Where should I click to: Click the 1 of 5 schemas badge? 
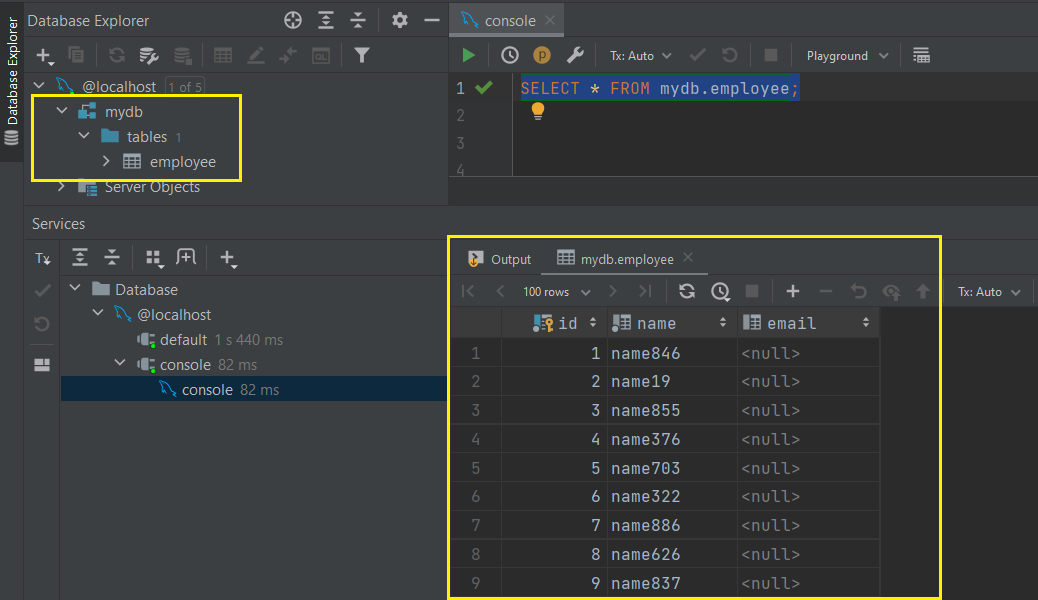click(x=185, y=87)
